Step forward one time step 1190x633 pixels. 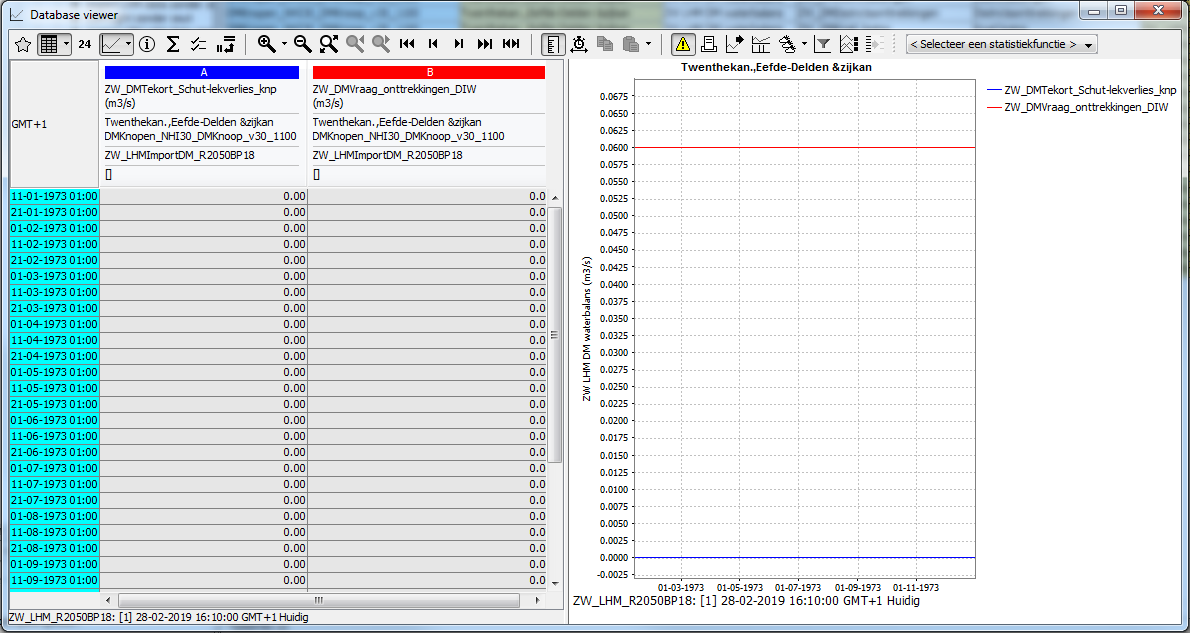point(459,44)
